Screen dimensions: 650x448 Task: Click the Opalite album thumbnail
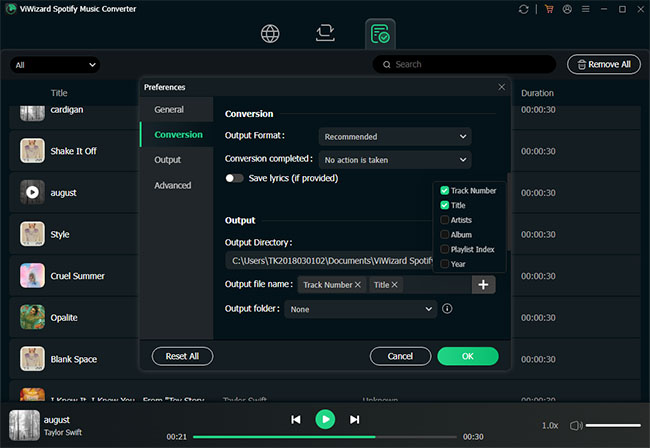tap(32, 317)
